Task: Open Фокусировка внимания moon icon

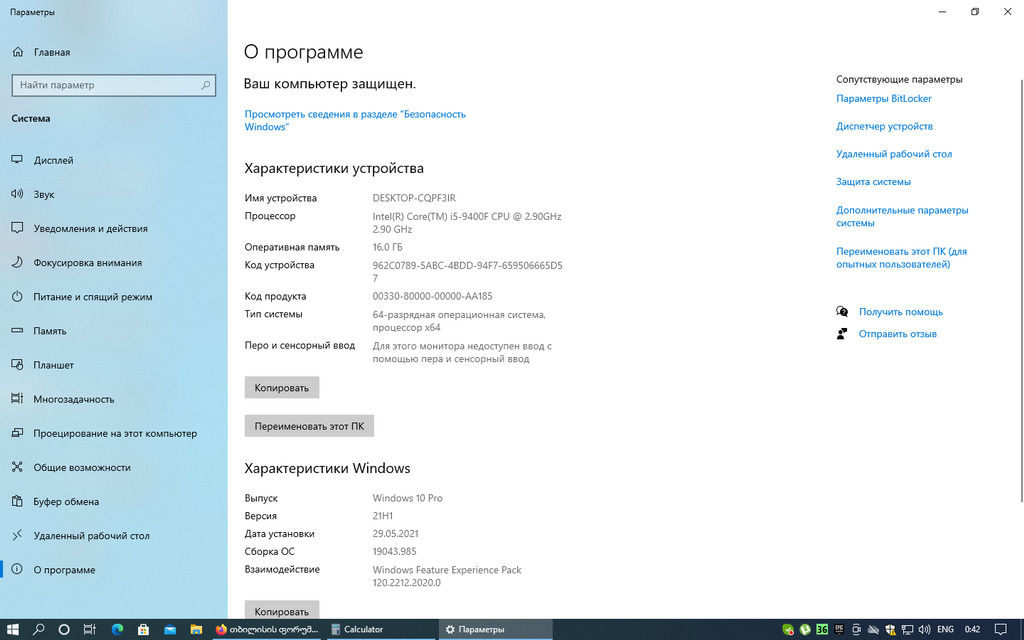Action: [18, 263]
